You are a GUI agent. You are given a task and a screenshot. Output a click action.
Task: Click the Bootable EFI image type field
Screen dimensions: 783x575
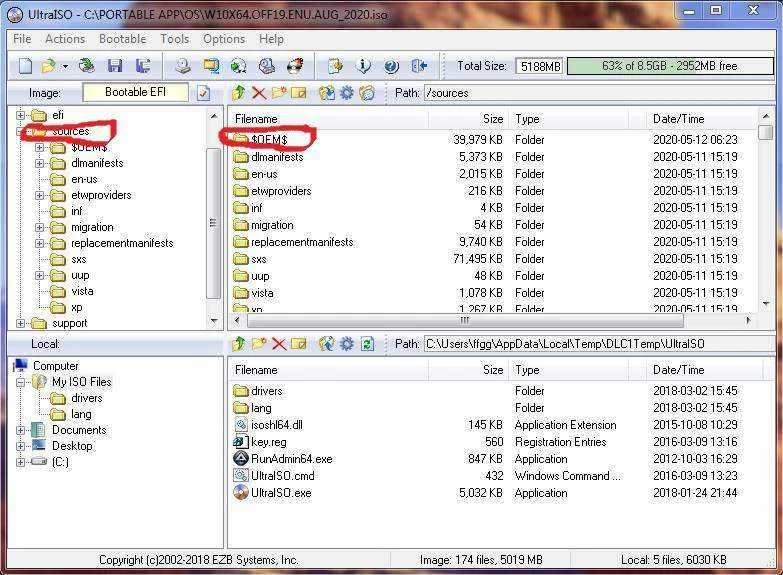point(135,92)
